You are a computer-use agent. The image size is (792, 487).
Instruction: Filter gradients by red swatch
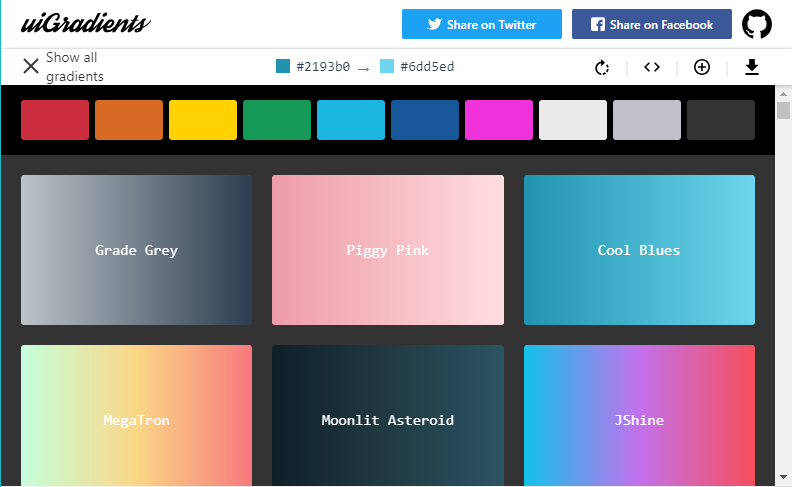55,120
